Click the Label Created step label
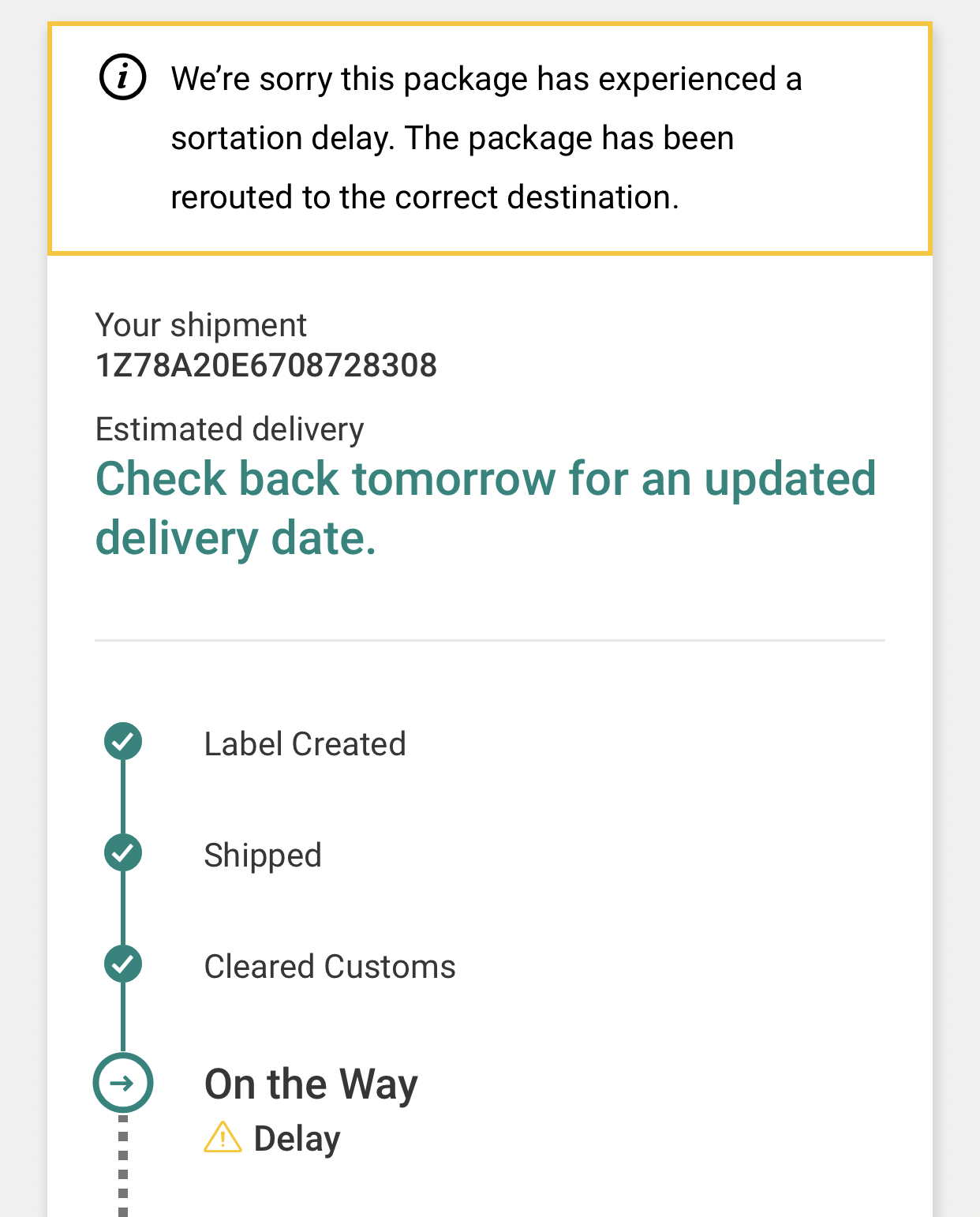Screen dimensions: 980x1217 tap(305, 744)
